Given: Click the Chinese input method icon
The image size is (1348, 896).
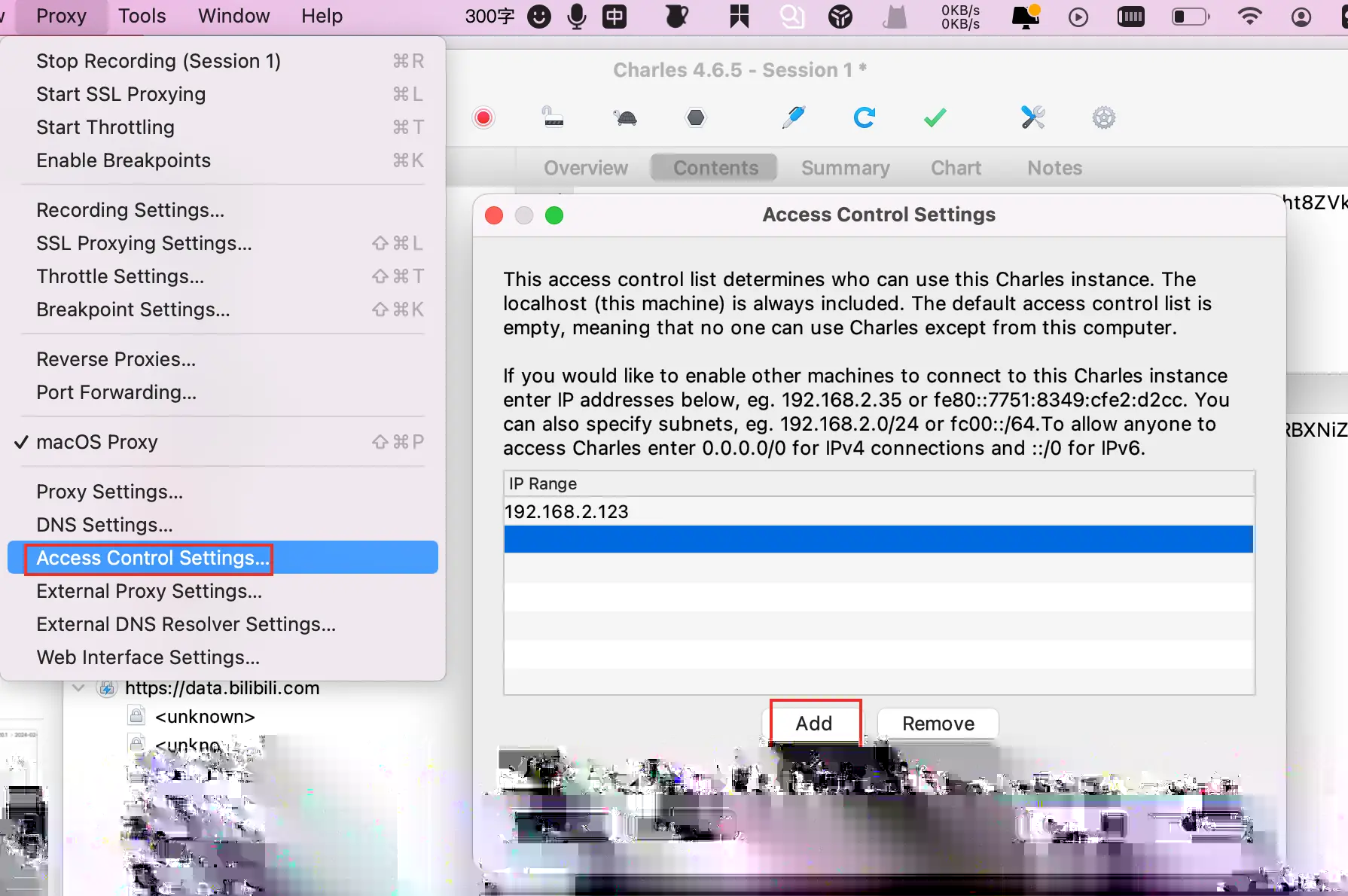Looking at the screenshot, I should coord(615,17).
